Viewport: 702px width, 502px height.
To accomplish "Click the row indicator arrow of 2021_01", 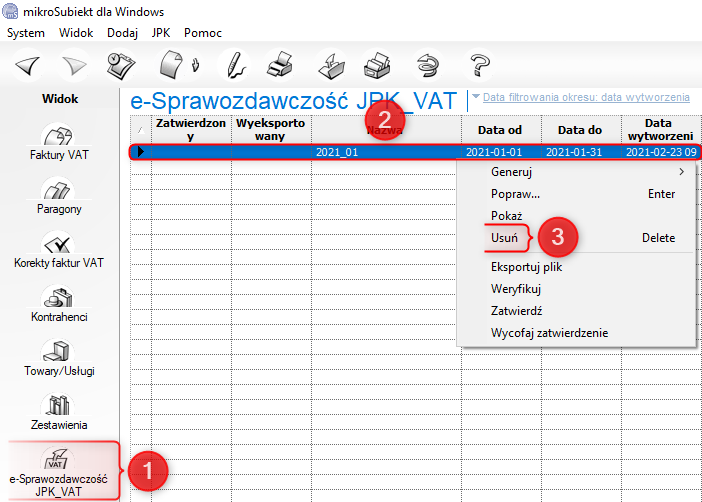I will coord(141,152).
